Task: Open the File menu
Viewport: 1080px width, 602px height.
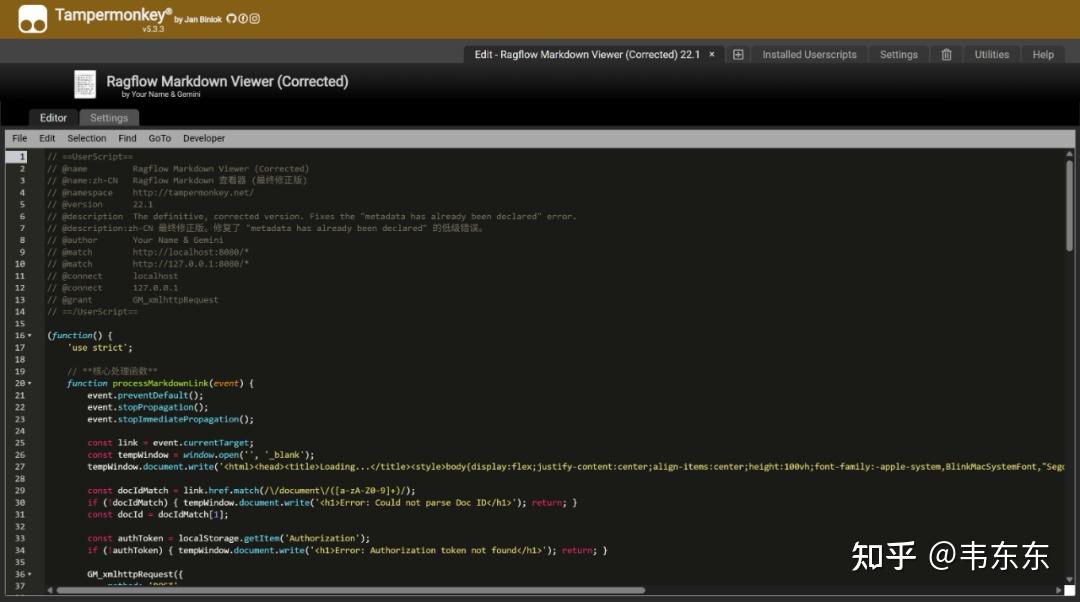Action: pos(19,138)
